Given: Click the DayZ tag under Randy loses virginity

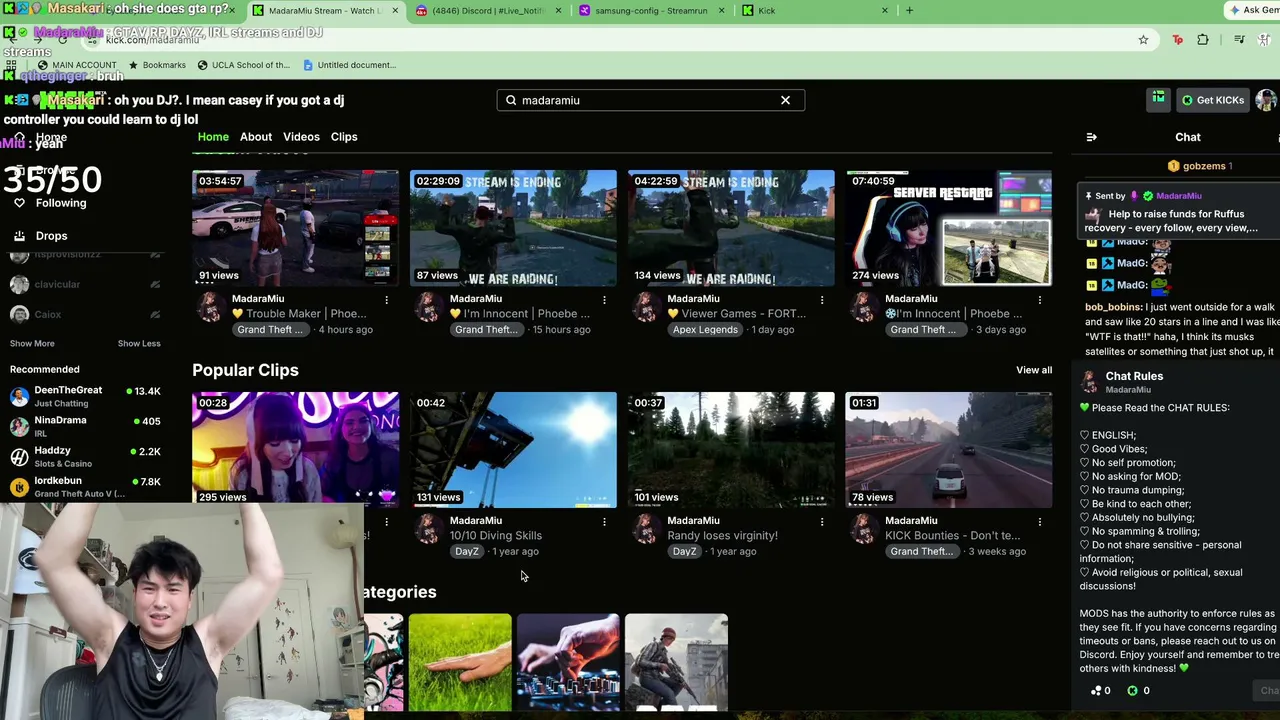Looking at the screenshot, I should (685, 552).
